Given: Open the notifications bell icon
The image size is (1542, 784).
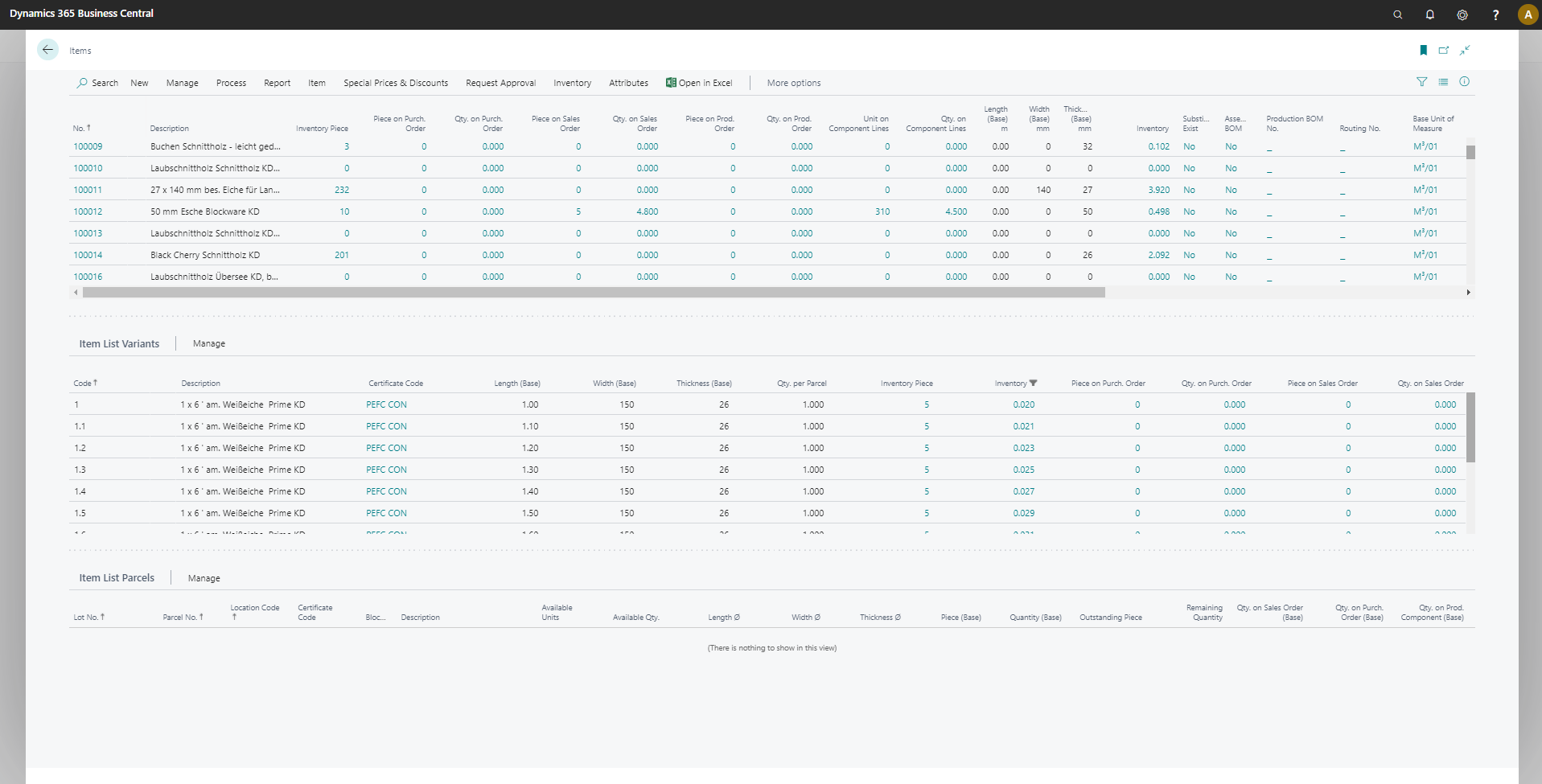Looking at the screenshot, I should (1429, 14).
